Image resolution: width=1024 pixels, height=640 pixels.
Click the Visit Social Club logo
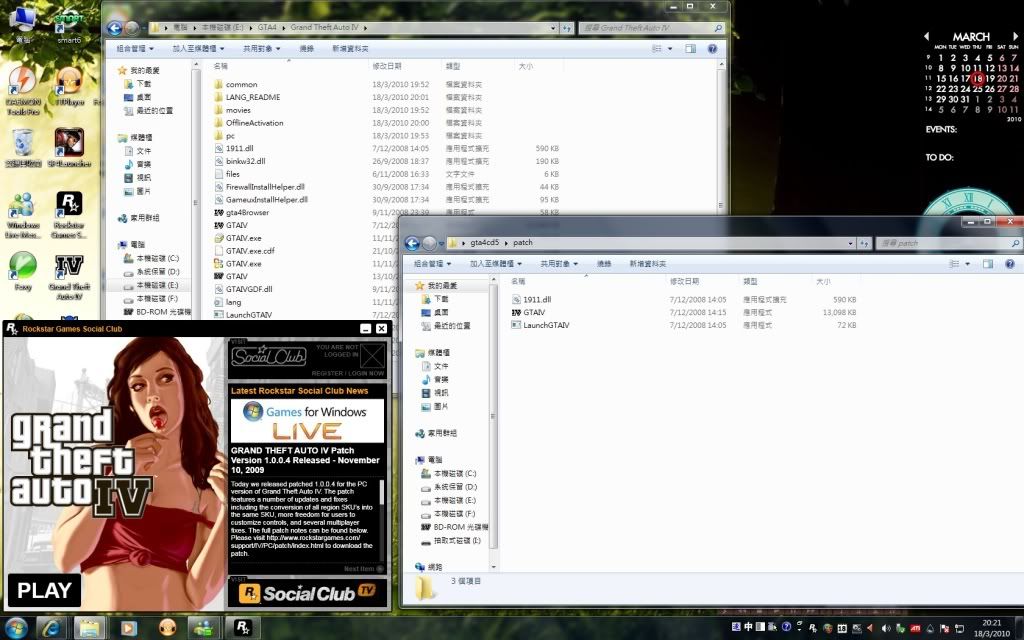(x=268, y=356)
